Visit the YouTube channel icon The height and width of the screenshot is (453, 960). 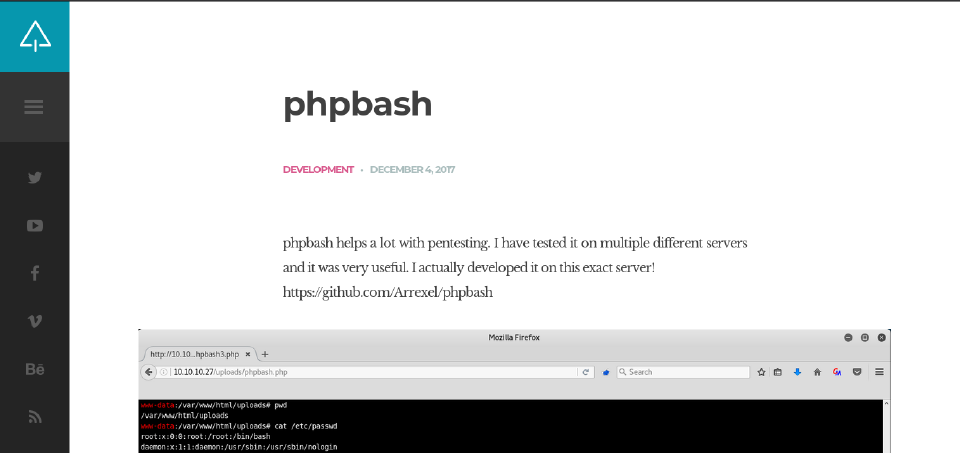[x=35, y=226]
